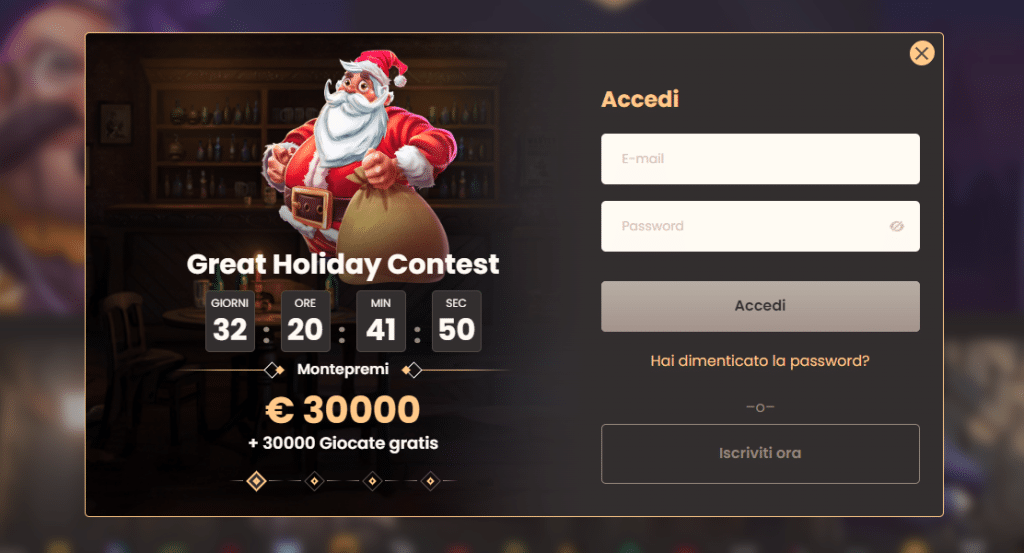The width and height of the screenshot is (1024, 553).
Task: Open the Great Holiday Contest title
Action: (343, 264)
